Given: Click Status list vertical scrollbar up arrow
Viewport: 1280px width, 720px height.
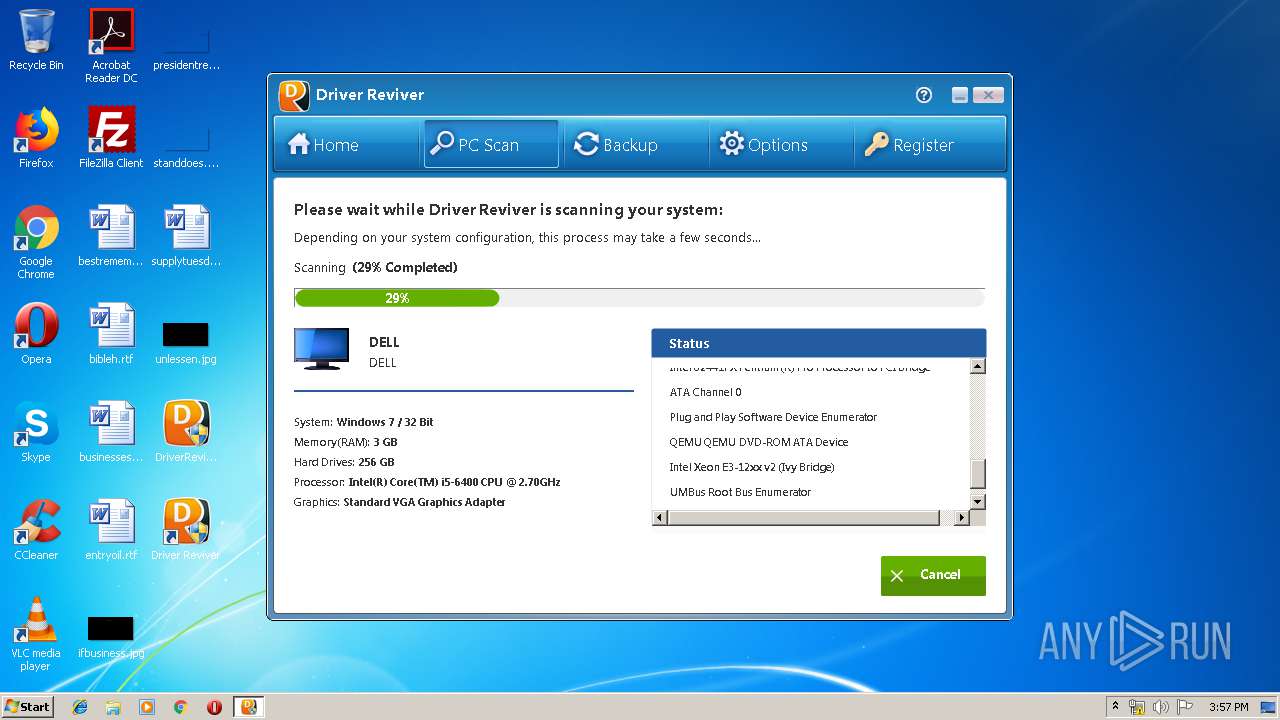Looking at the screenshot, I should pyautogui.click(x=978, y=366).
